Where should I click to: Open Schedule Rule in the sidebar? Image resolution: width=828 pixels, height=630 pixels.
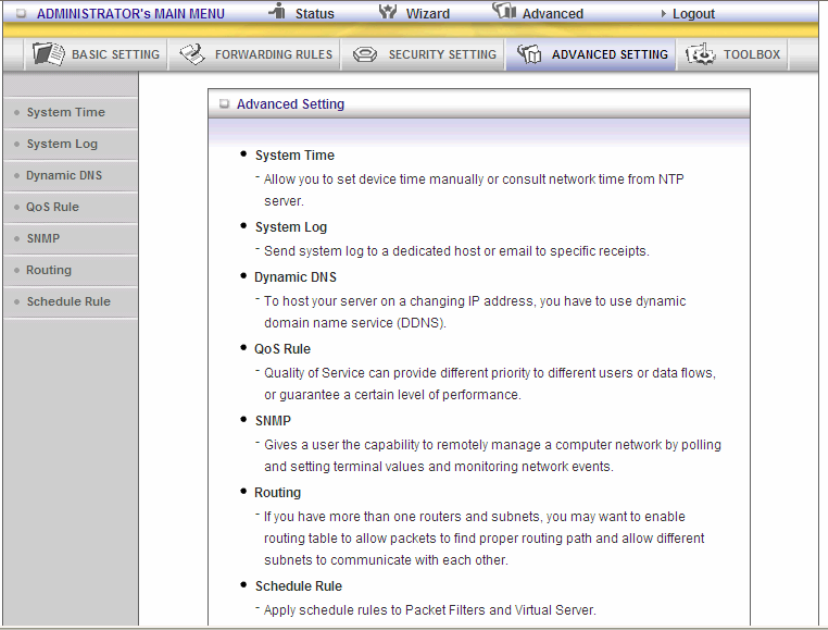[x=70, y=302]
